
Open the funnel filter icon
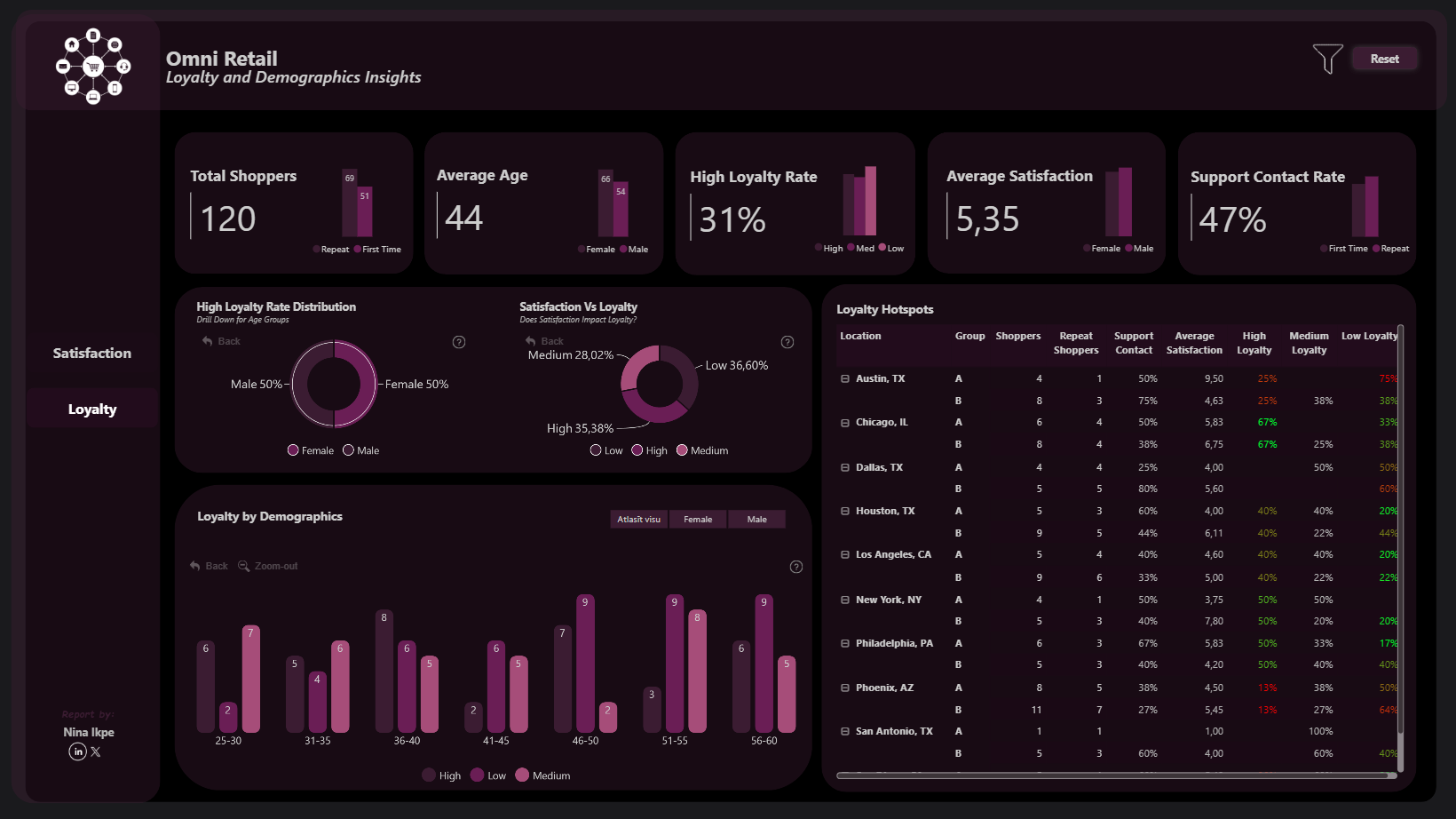tap(1328, 59)
